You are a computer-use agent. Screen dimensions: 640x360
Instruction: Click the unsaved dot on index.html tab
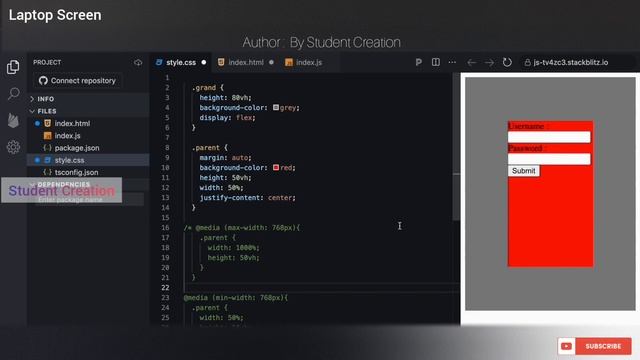(271, 62)
